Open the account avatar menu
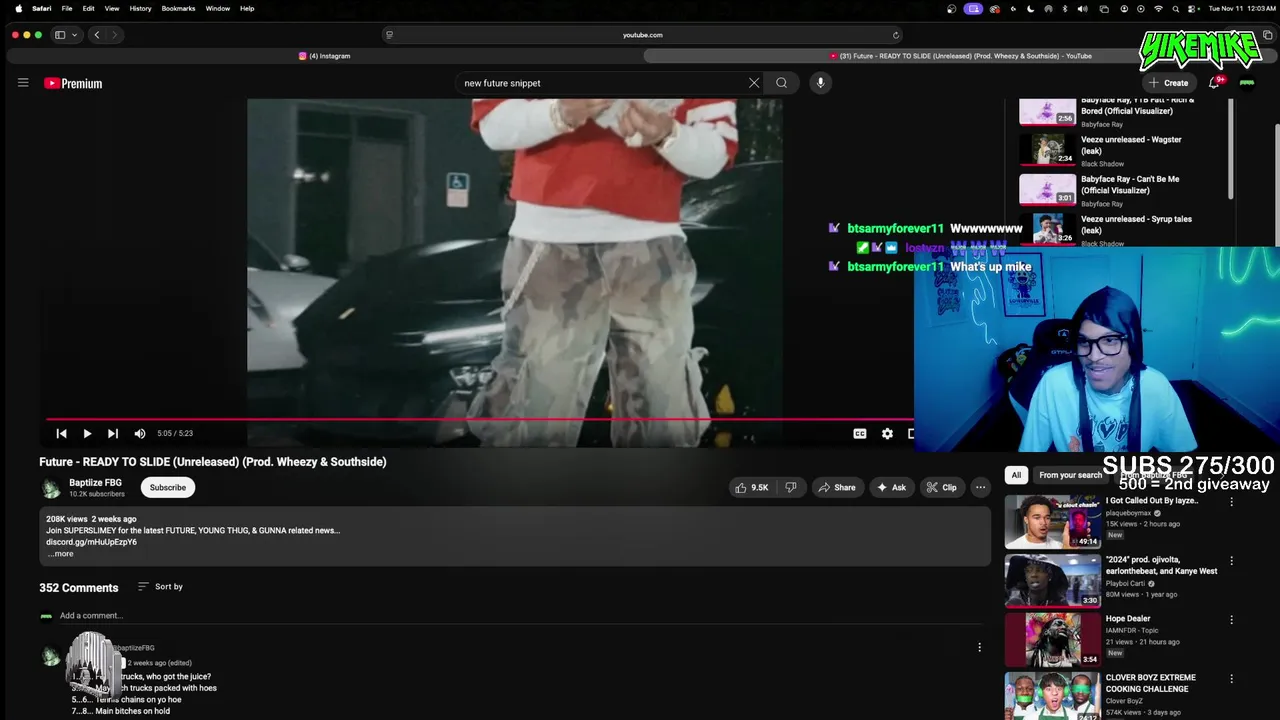The image size is (1280, 720). pyautogui.click(x=1247, y=83)
